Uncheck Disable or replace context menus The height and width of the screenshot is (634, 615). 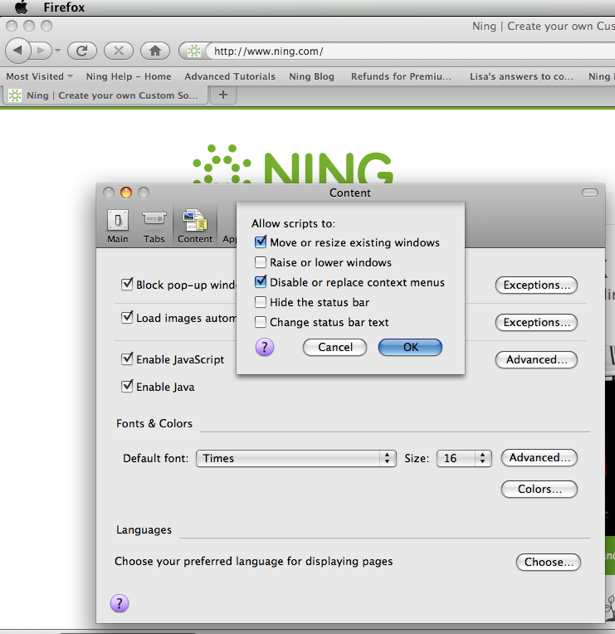coord(261,282)
